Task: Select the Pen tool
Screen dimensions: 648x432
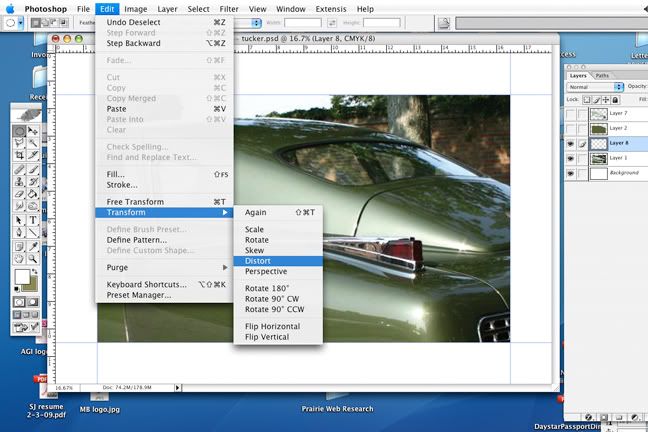Action: coord(19,232)
